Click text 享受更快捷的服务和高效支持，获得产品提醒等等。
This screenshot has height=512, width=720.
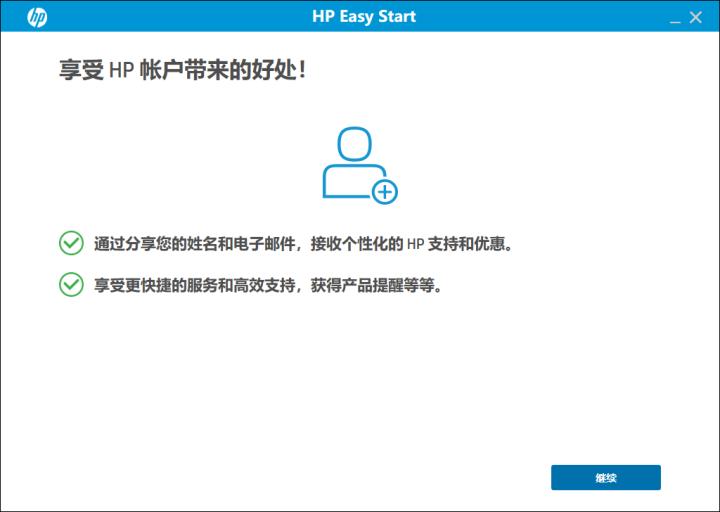268,285
